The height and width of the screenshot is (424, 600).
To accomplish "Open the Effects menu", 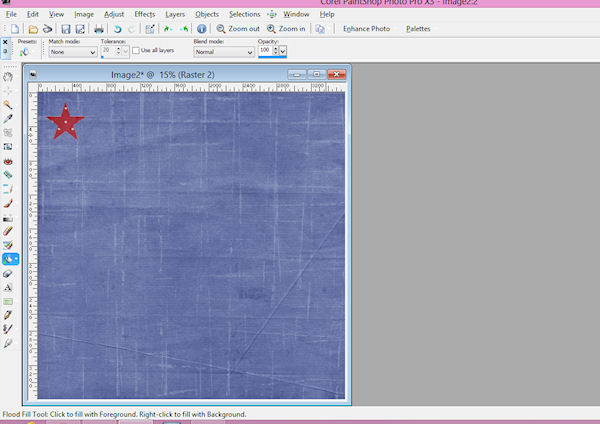I will 145,14.
